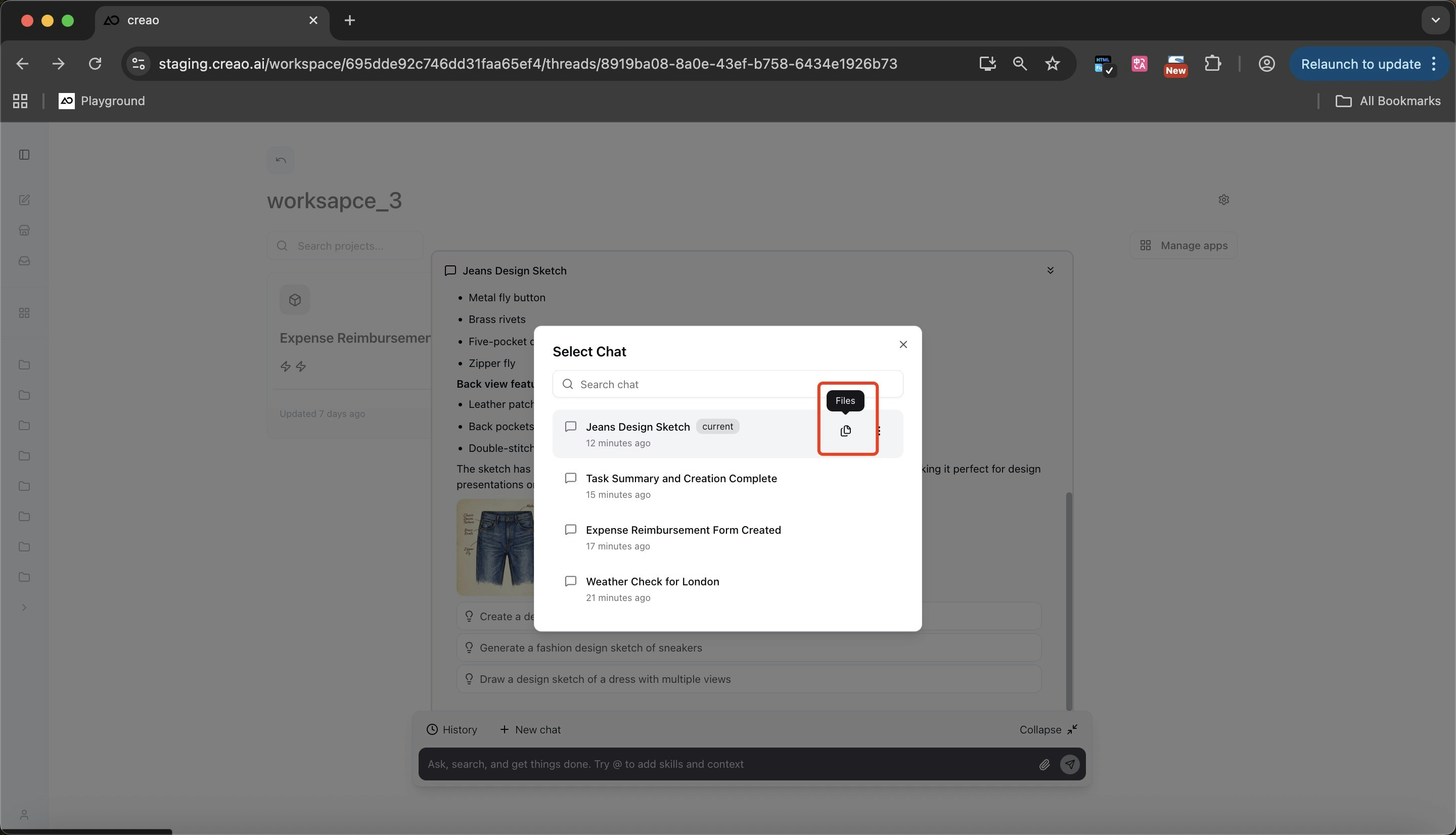Open workspace settings gear icon
Viewport: 1456px width, 835px height.
click(1223, 200)
